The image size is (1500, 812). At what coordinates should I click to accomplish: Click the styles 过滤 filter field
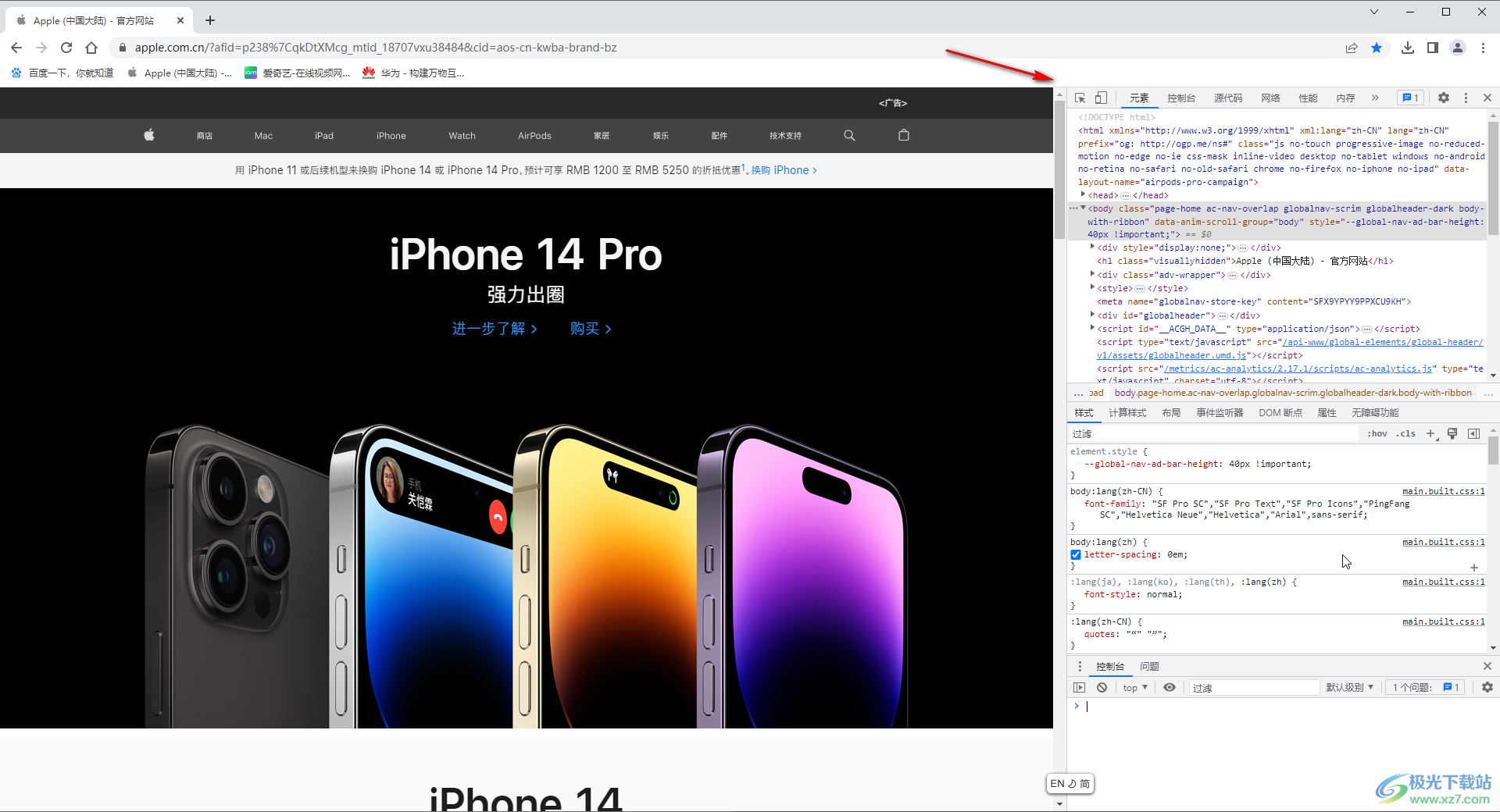click(x=1215, y=433)
